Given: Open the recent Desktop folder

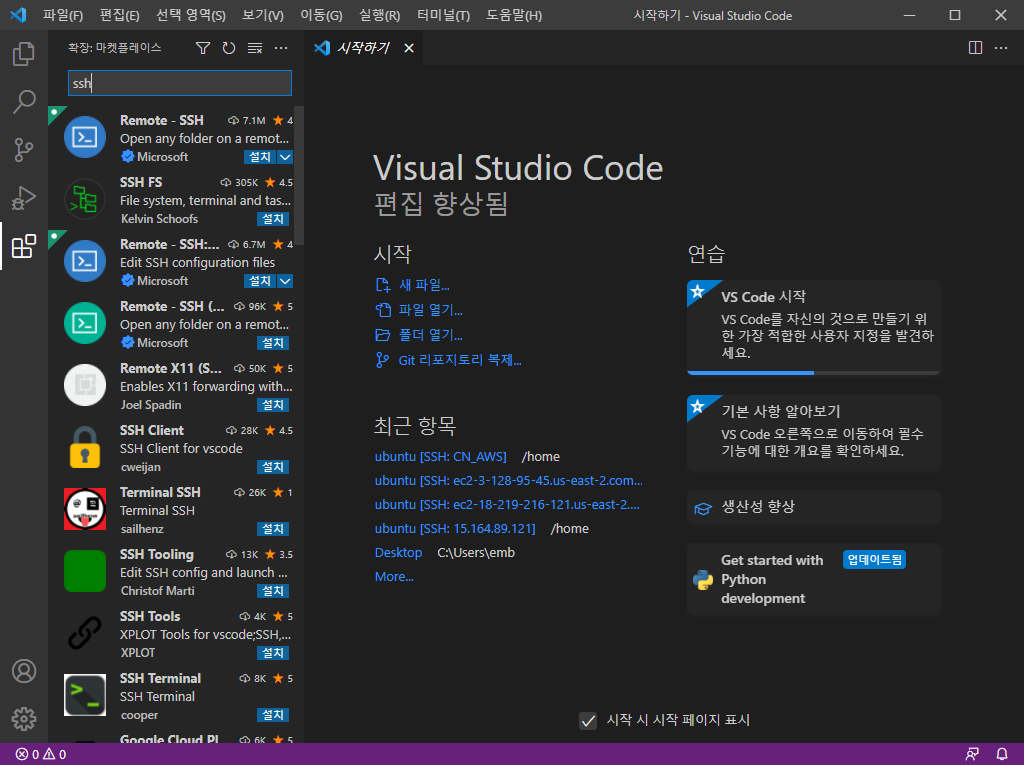Looking at the screenshot, I should coord(398,553).
